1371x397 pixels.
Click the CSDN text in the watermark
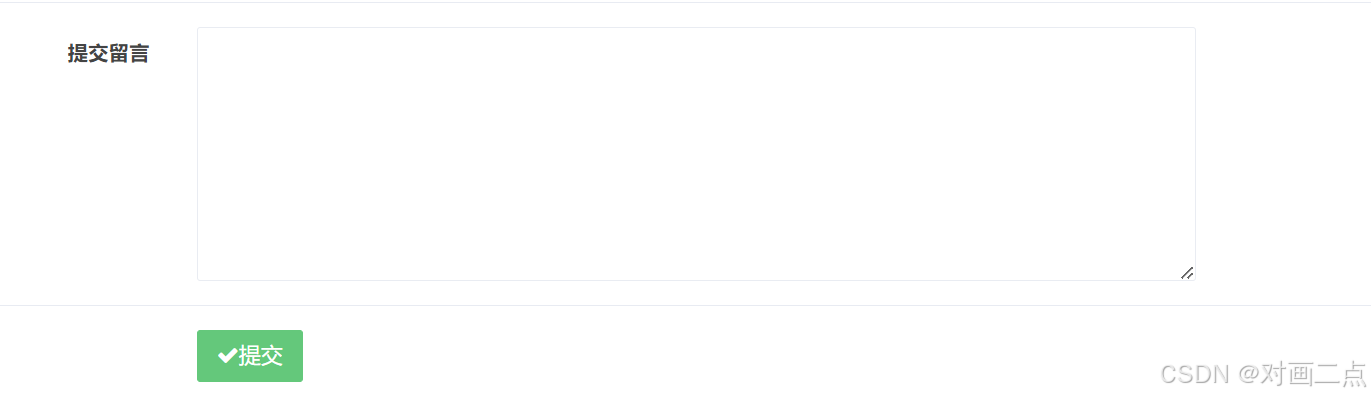coord(1194,375)
